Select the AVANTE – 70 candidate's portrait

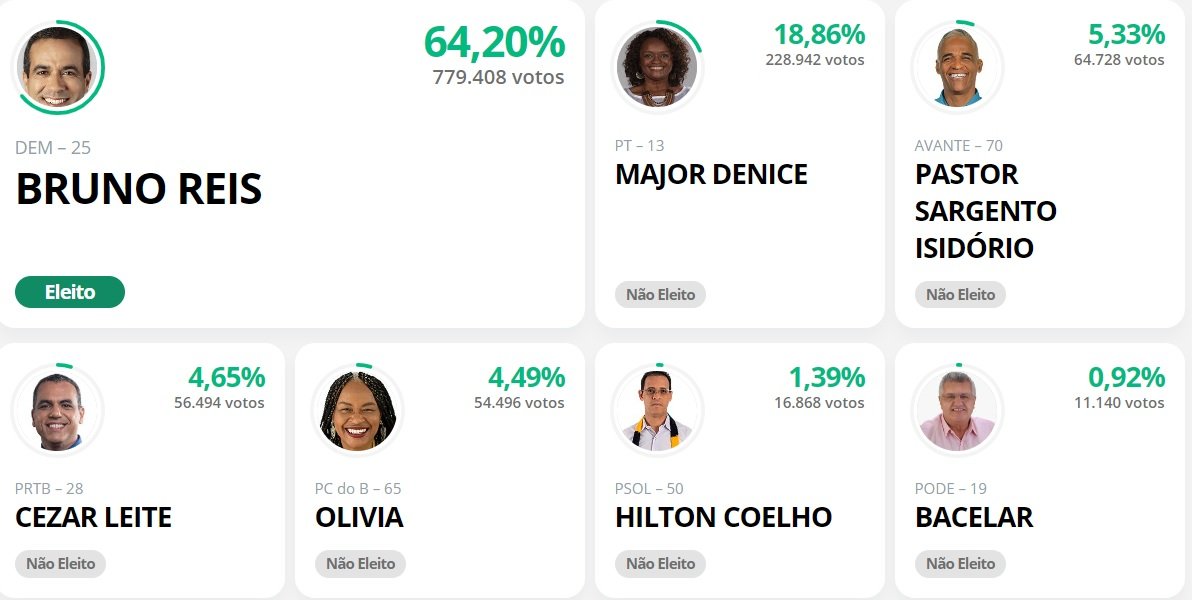(957, 68)
